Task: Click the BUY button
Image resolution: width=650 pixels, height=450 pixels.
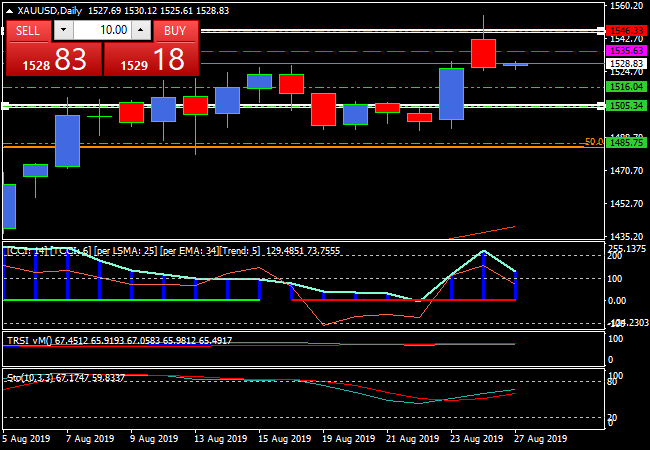Action: point(174,30)
